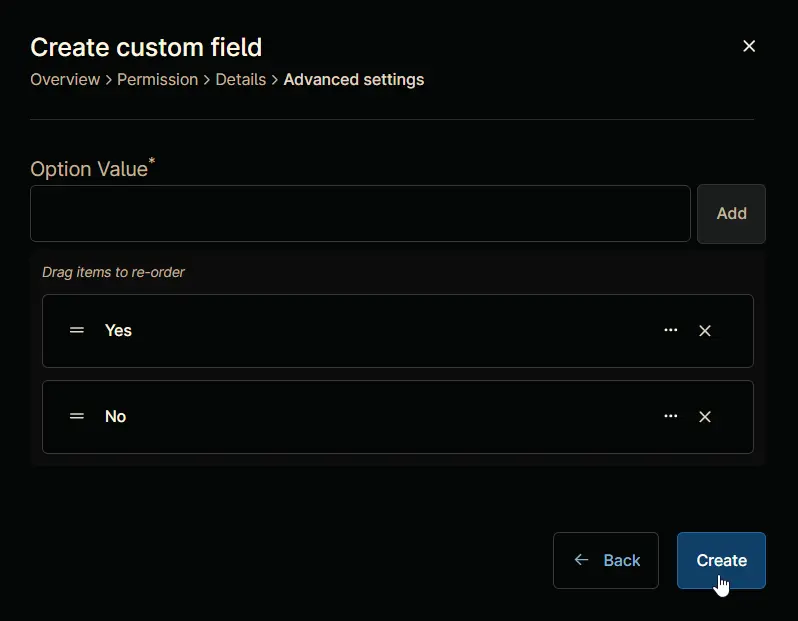This screenshot has height=621, width=798.
Task: Click the Back button label
Action: (622, 560)
